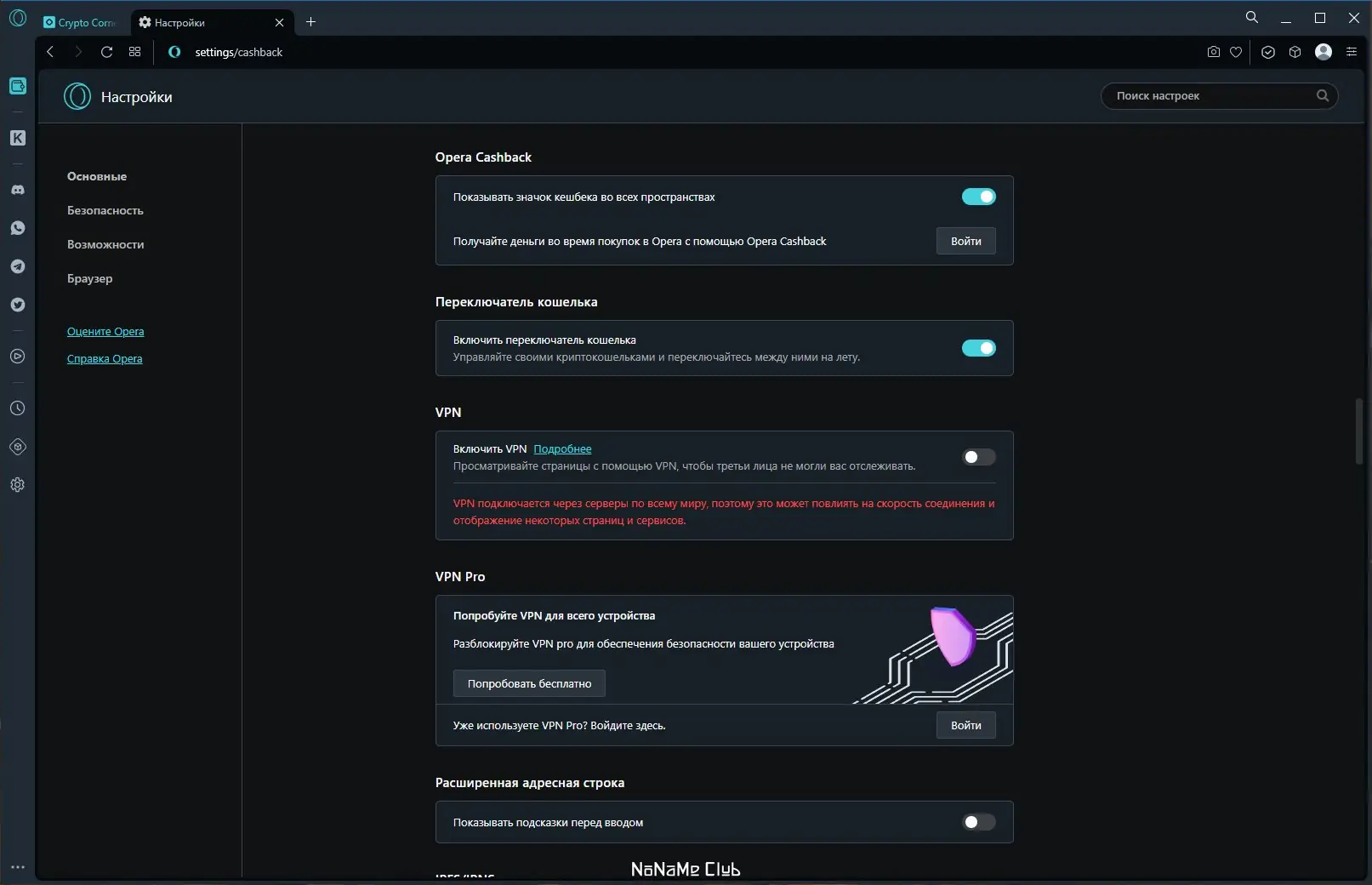Click the Расширенная адресная строка heading
Screen dimensions: 1372x885
(530, 783)
